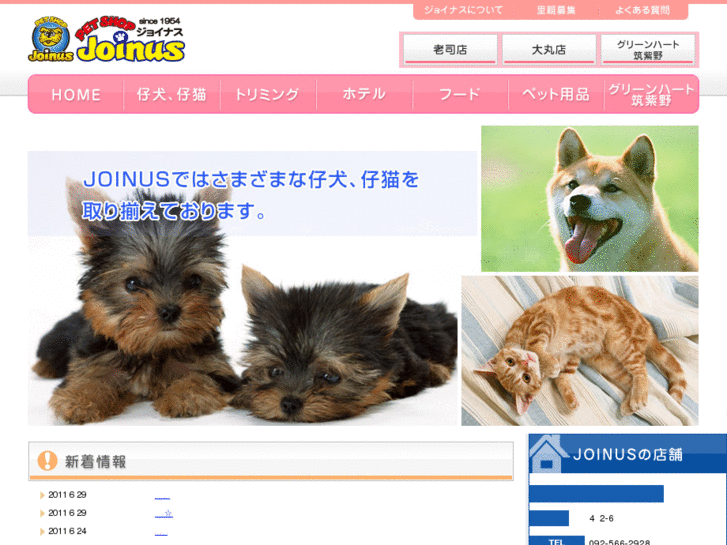Image resolution: width=727 pixels, height=545 pixels.
Task: Open the 仔犬、仔猫 navigation tab
Action: tap(172, 94)
